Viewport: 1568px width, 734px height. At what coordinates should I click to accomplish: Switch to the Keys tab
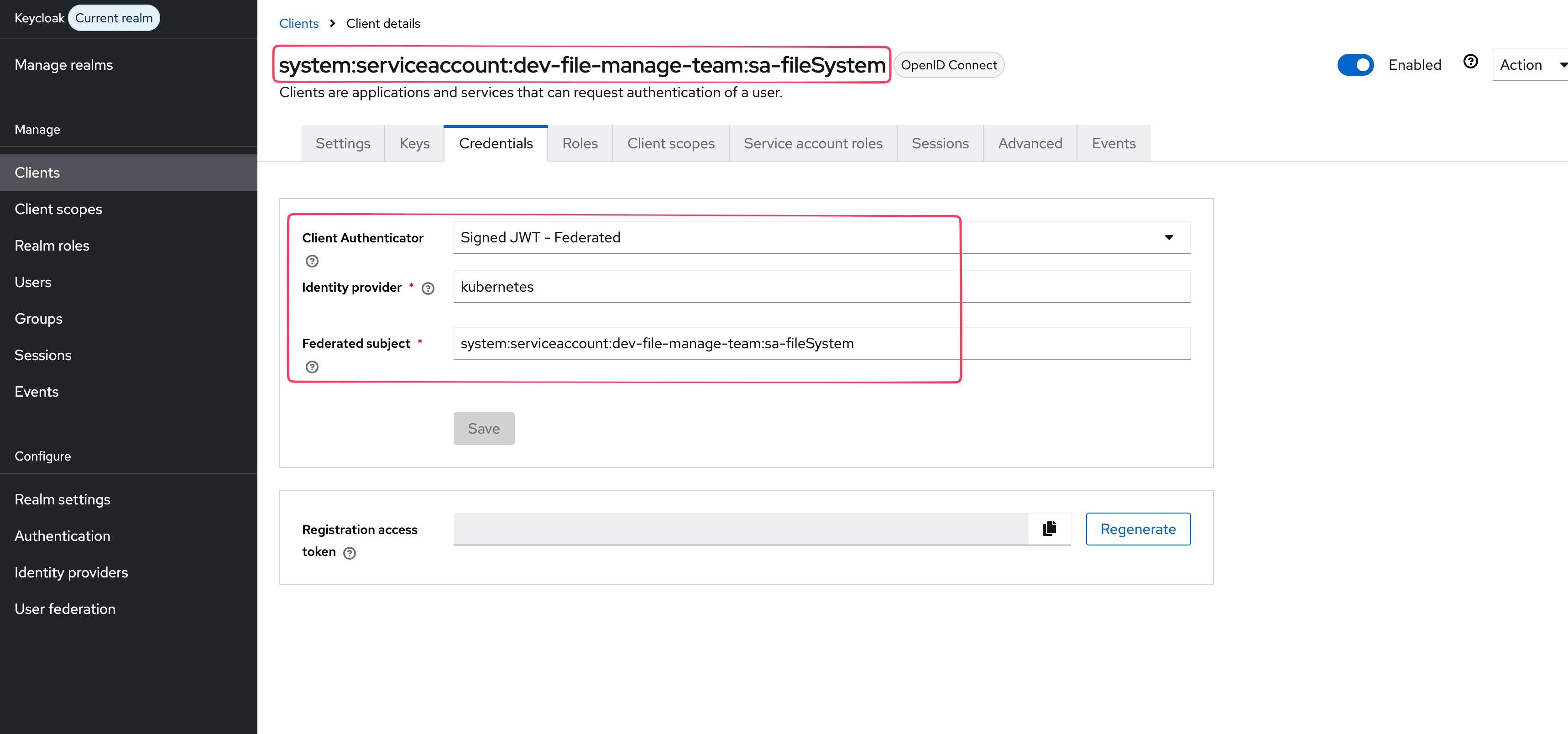(x=414, y=143)
